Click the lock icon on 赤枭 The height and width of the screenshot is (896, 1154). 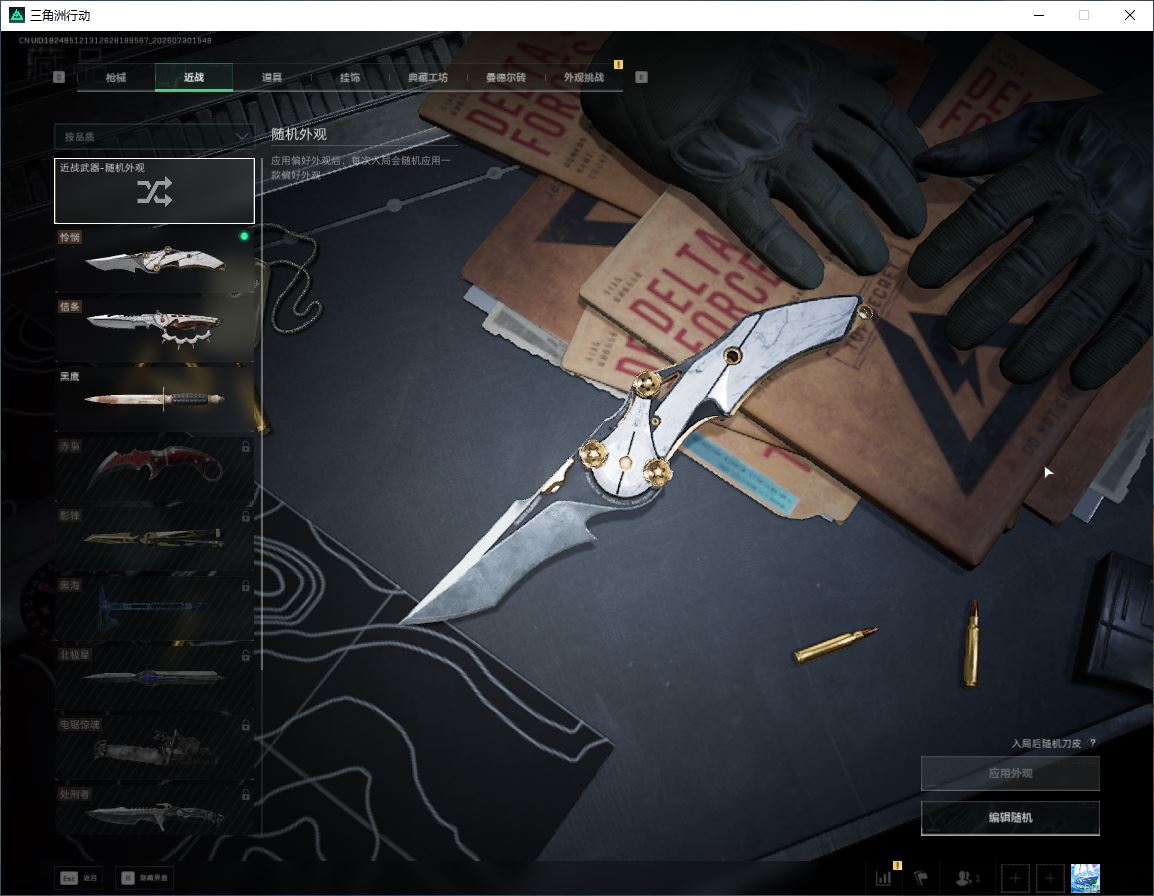[x=245, y=447]
